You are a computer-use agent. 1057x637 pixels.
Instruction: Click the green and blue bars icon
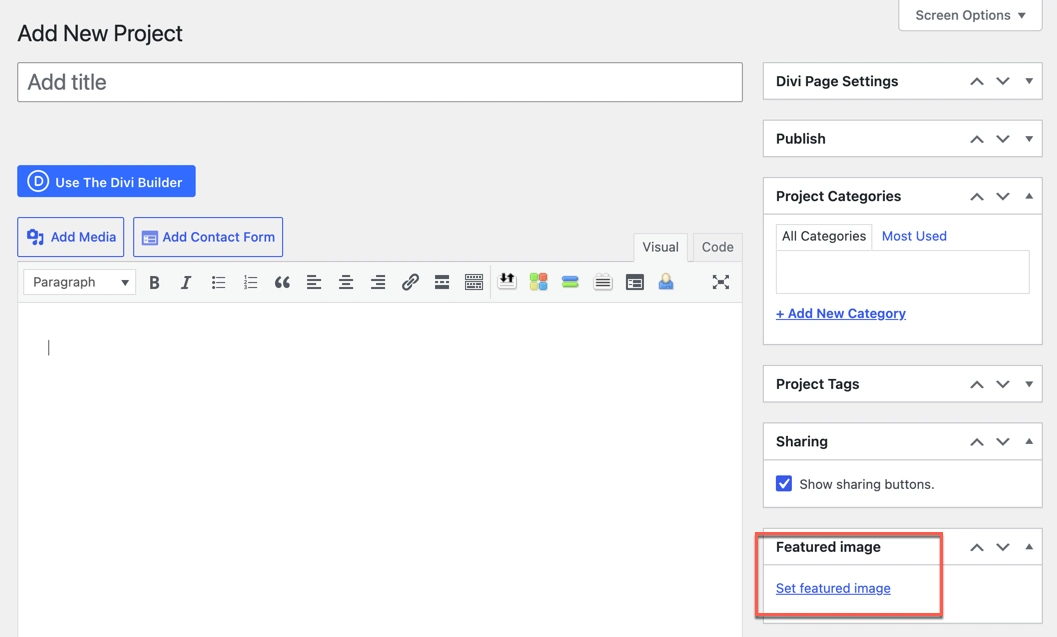(570, 282)
